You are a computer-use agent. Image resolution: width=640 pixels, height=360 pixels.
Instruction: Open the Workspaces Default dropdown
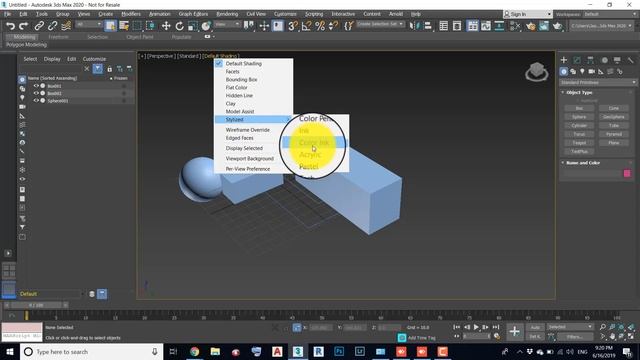[610, 14]
